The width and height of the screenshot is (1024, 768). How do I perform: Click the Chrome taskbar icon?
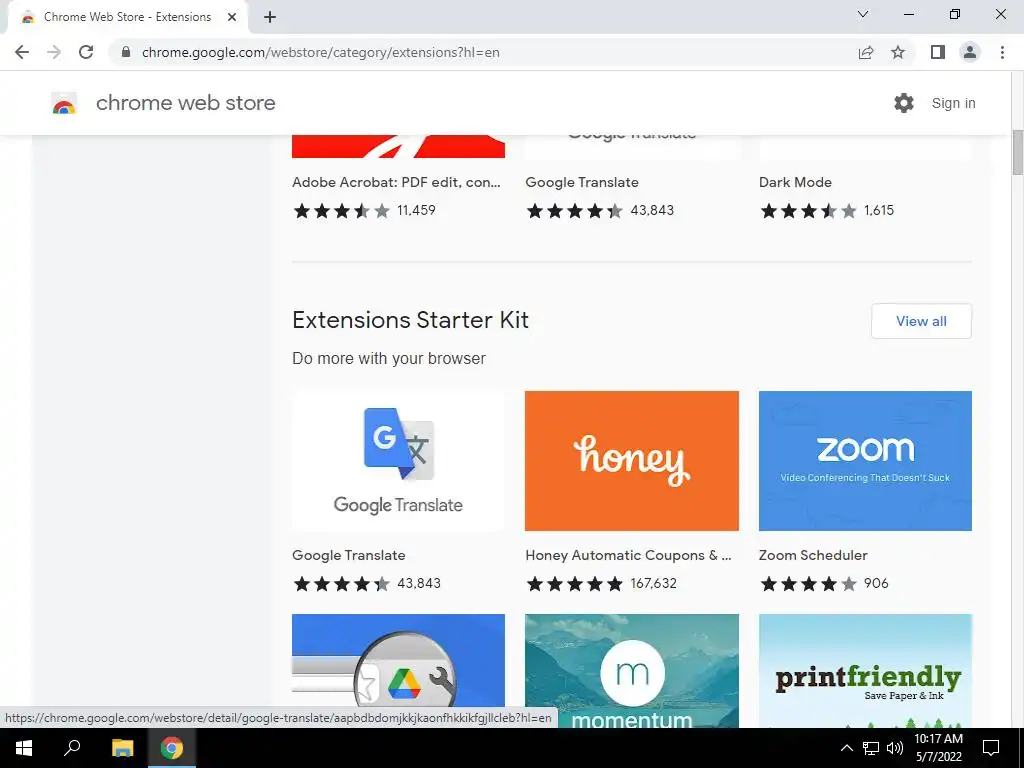[172, 748]
